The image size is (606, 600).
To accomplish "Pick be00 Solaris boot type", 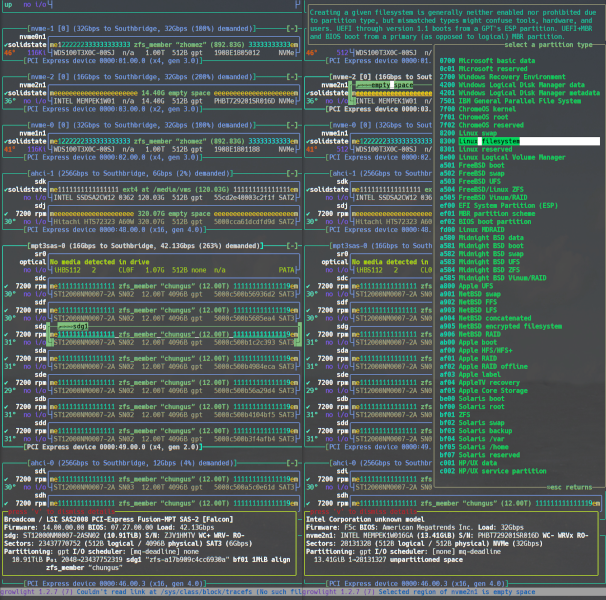I will [472, 399].
